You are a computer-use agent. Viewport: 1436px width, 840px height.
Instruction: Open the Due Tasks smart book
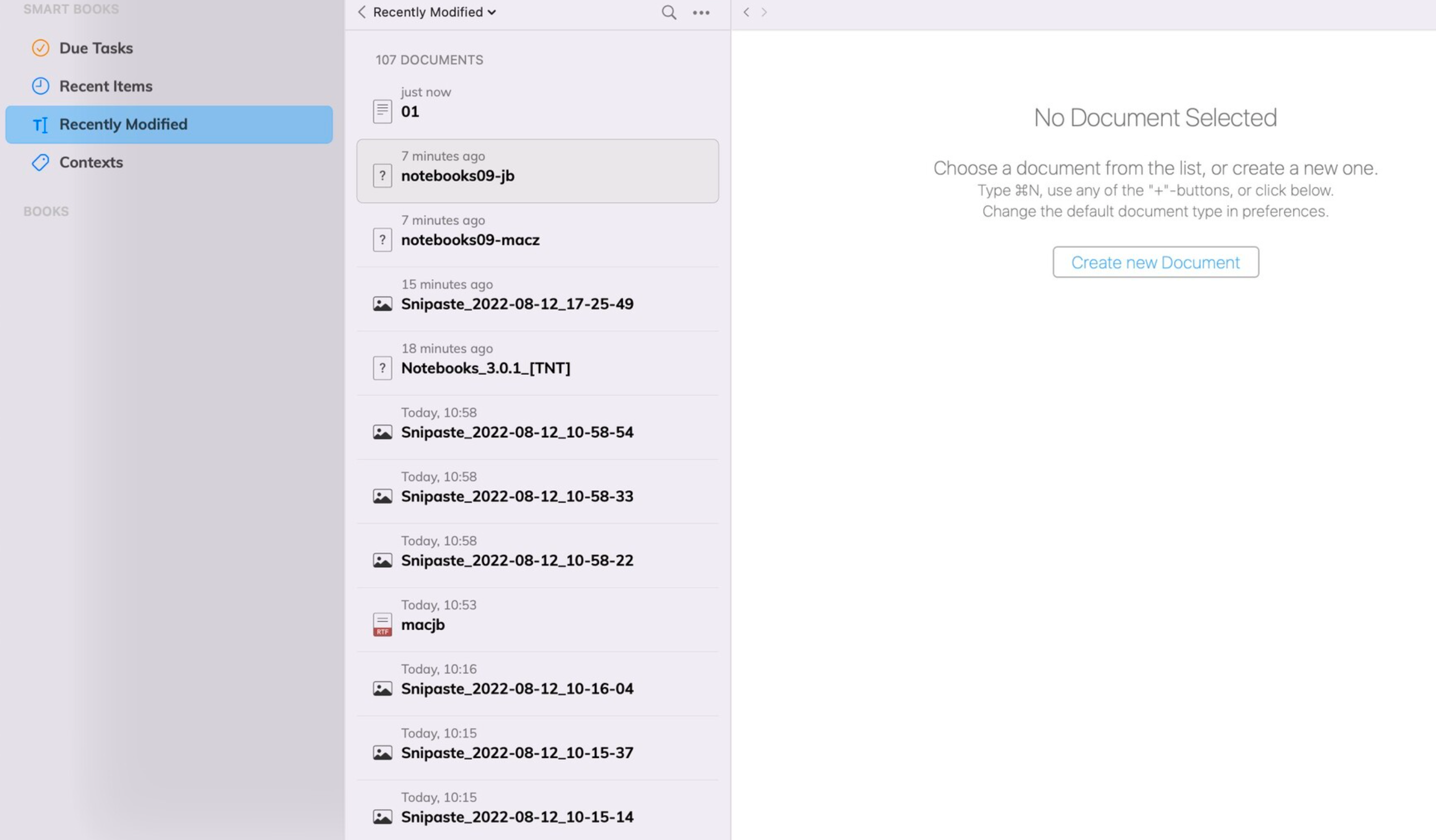point(169,48)
